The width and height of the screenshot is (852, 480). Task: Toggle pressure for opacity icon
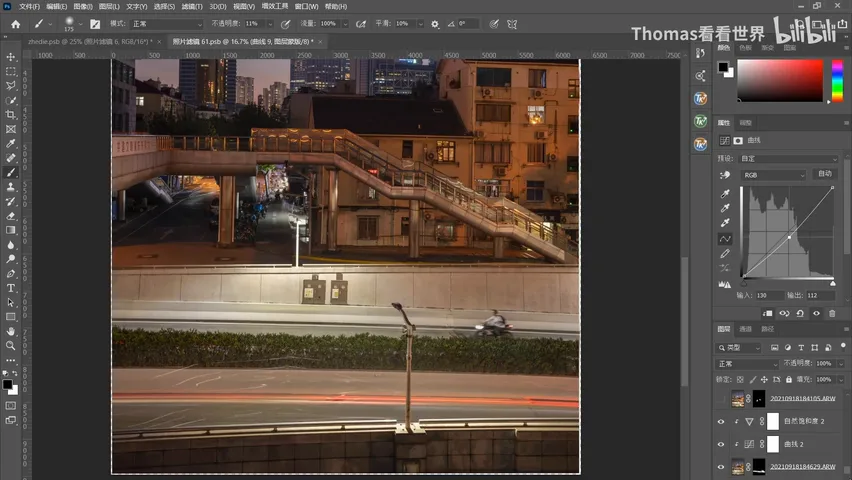(285, 24)
